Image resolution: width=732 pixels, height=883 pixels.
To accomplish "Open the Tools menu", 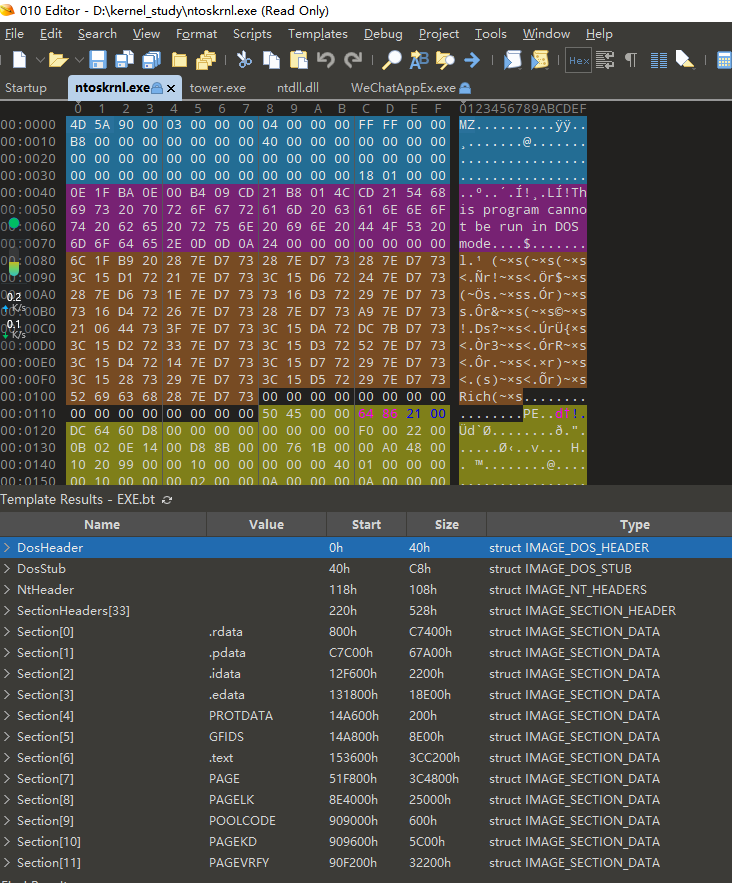I will pos(490,34).
